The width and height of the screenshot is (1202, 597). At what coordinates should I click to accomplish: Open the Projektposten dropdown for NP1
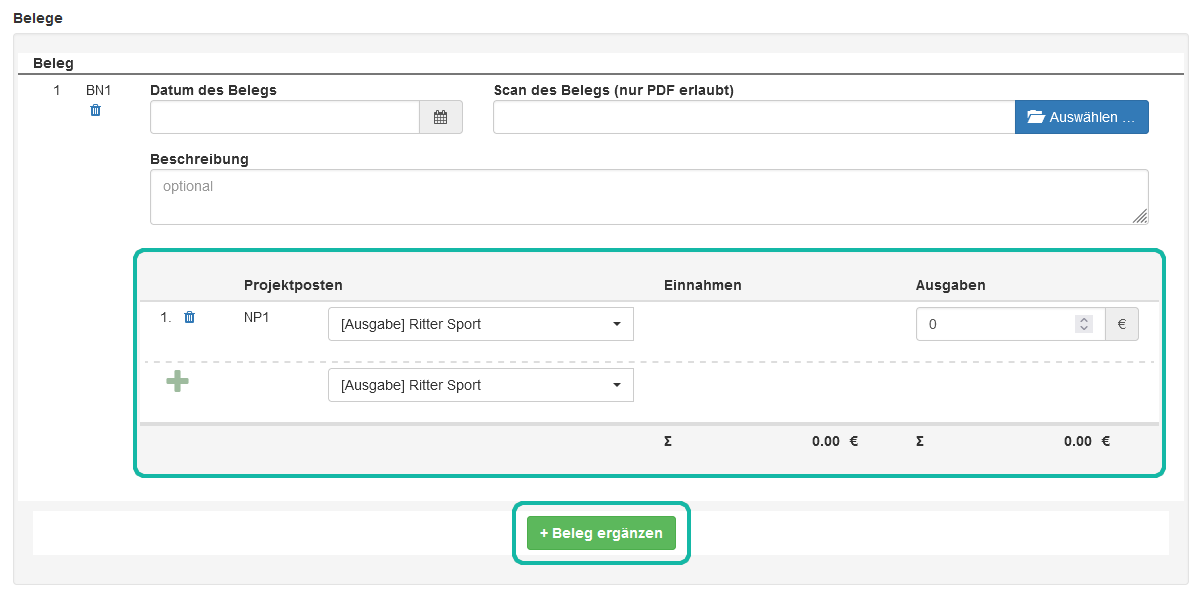point(481,323)
